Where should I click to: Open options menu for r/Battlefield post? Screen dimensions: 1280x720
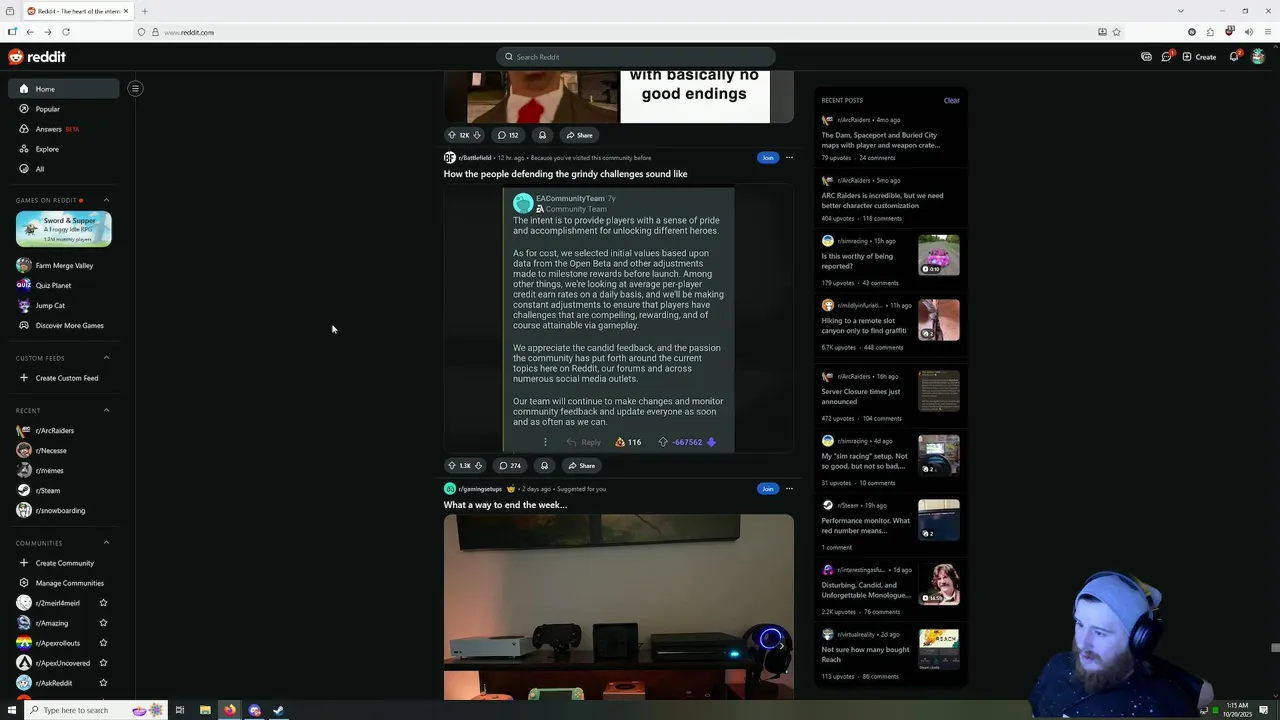point(789,157)
